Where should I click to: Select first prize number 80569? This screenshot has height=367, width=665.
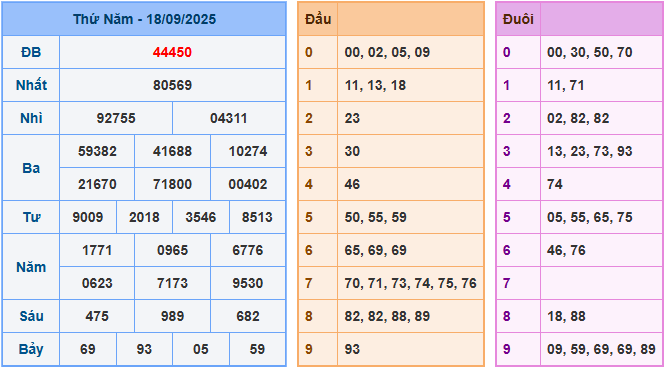[x=172, y=85]
